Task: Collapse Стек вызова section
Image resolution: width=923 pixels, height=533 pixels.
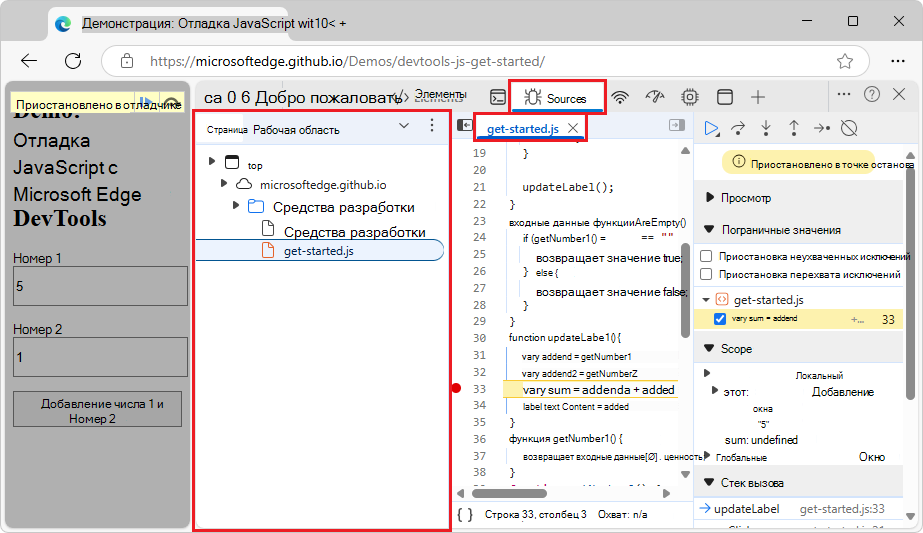Action: pyautogui.click(x=709, y=482)
